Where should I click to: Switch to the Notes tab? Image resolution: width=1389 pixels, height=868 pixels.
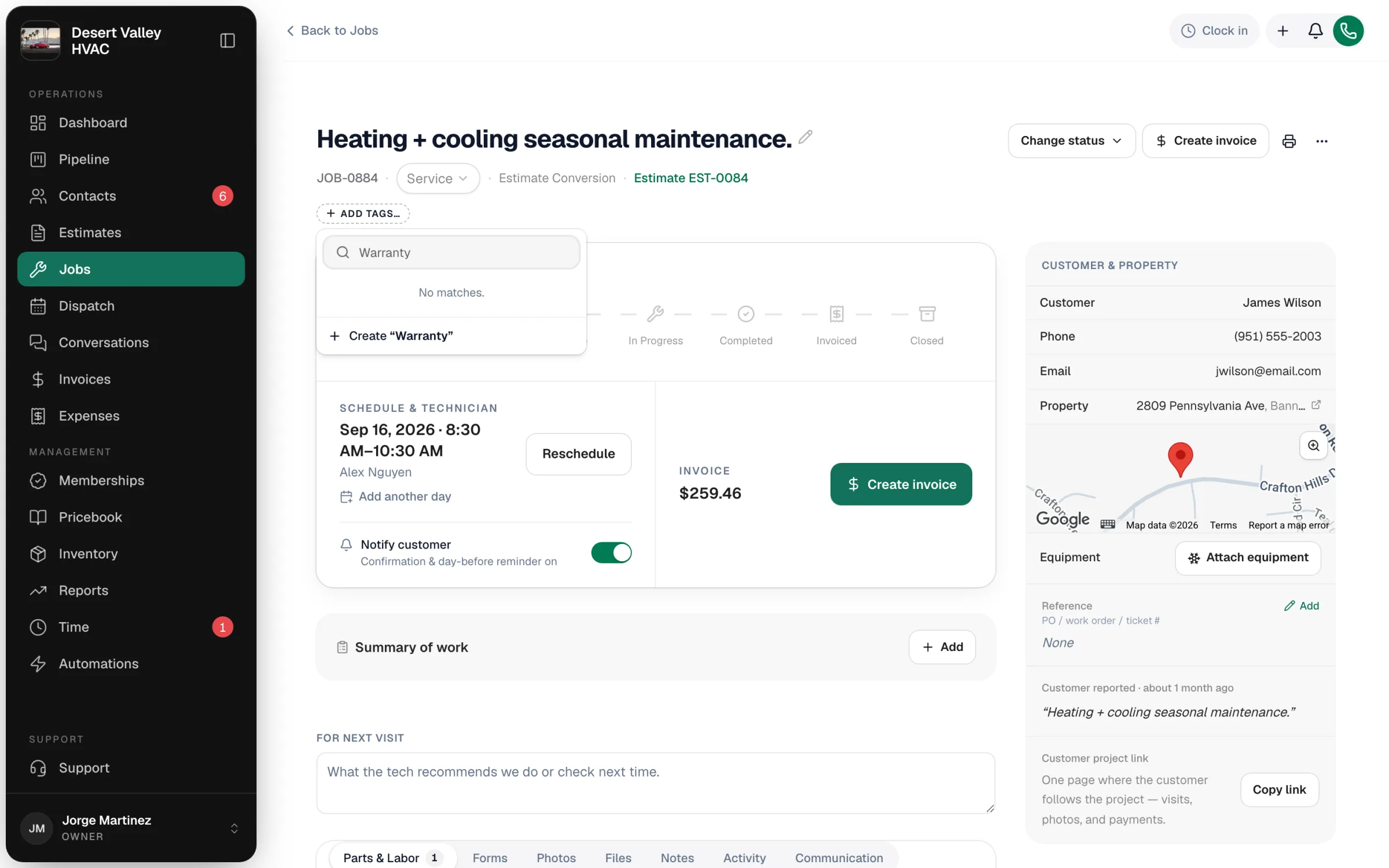coord(677,858)
